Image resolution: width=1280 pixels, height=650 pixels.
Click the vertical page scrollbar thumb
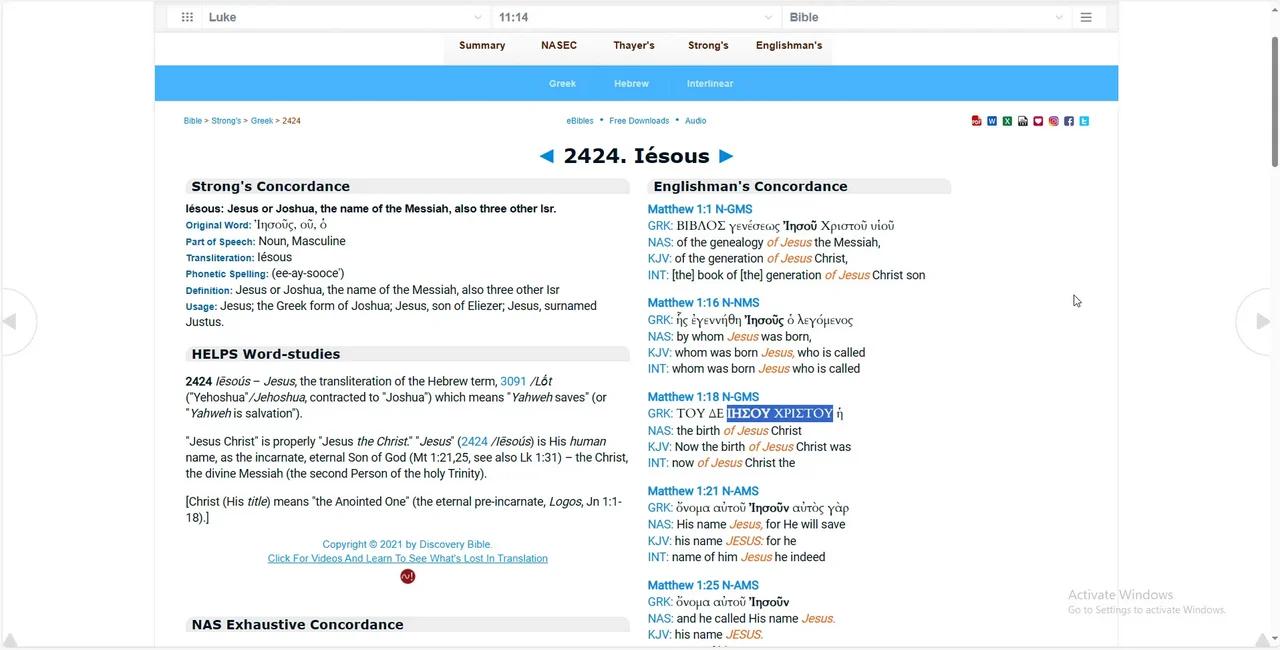click(x=1274, y=100)
